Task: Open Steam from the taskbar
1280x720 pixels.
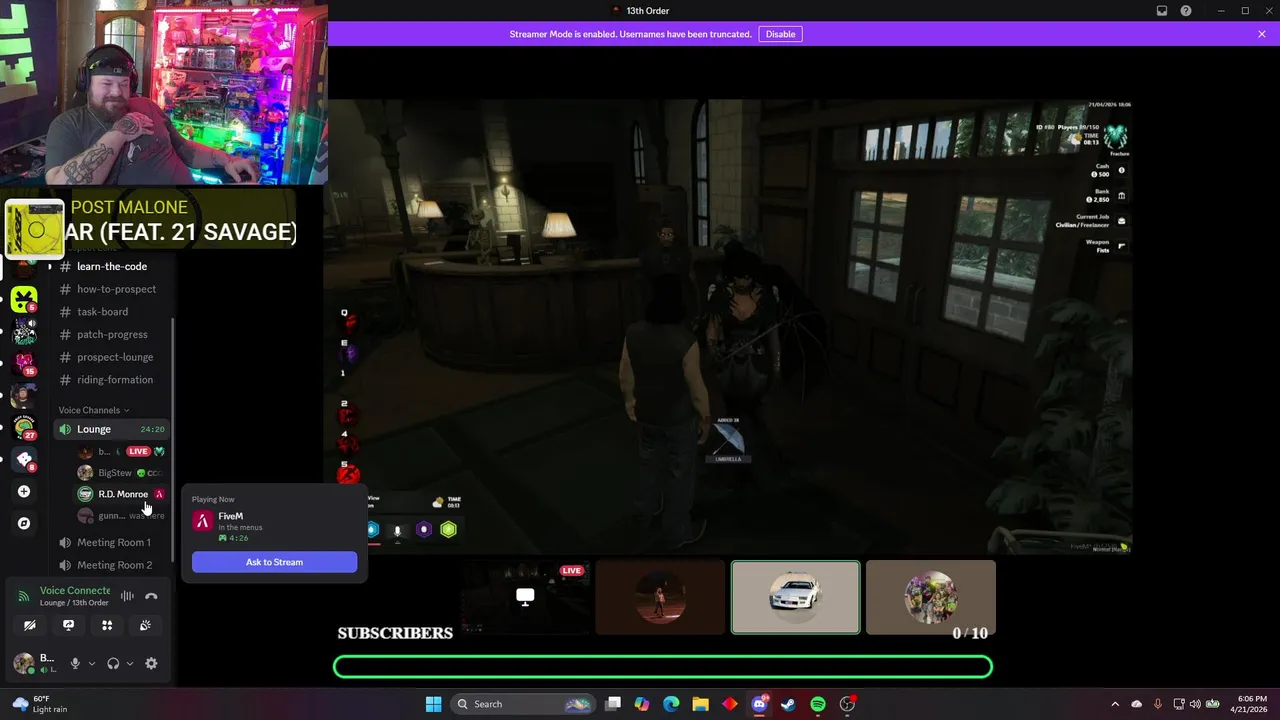Action: [788, 704]
